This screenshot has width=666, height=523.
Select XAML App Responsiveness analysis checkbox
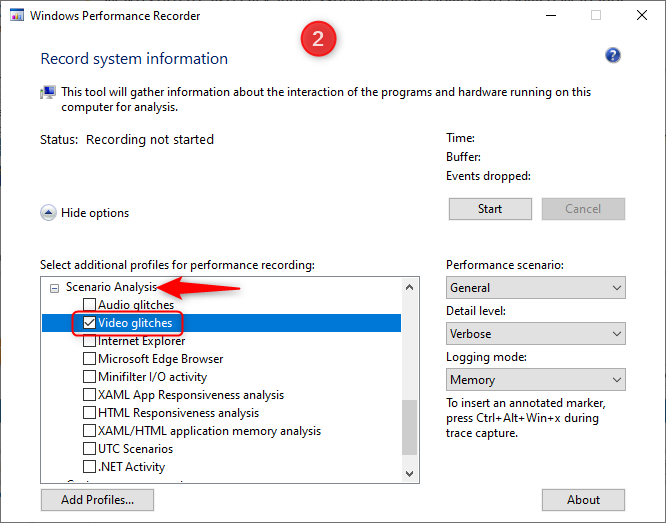point(90,395)
